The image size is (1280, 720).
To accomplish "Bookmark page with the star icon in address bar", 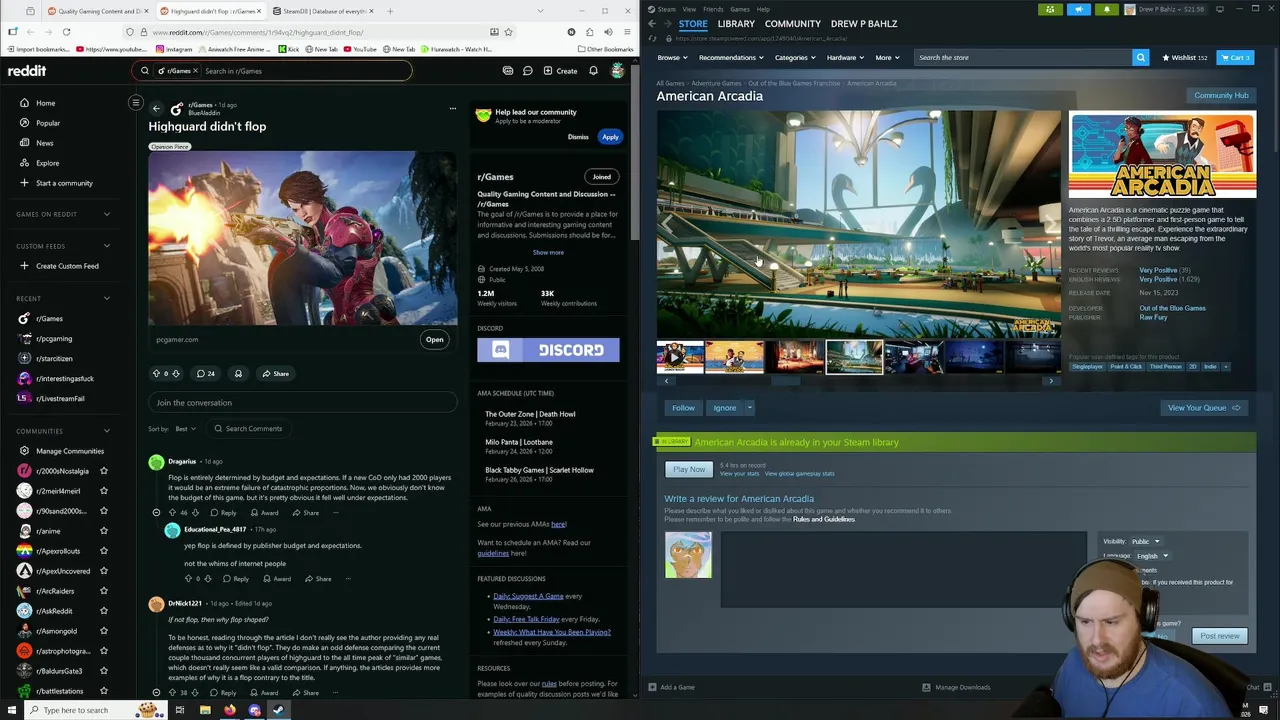I will 508,32.
